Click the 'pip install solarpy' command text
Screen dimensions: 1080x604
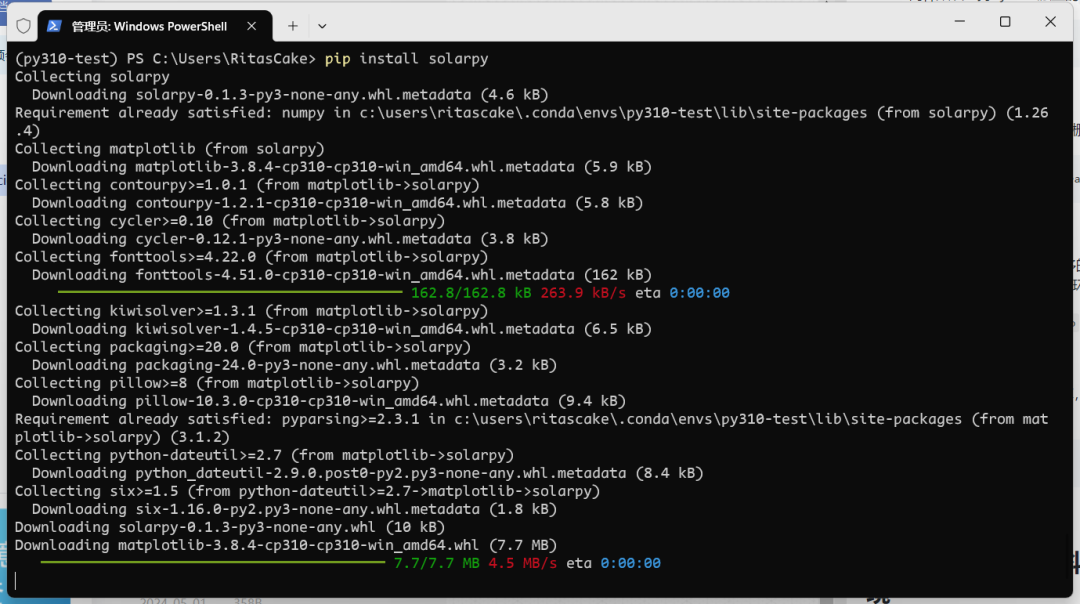point(406,59)
